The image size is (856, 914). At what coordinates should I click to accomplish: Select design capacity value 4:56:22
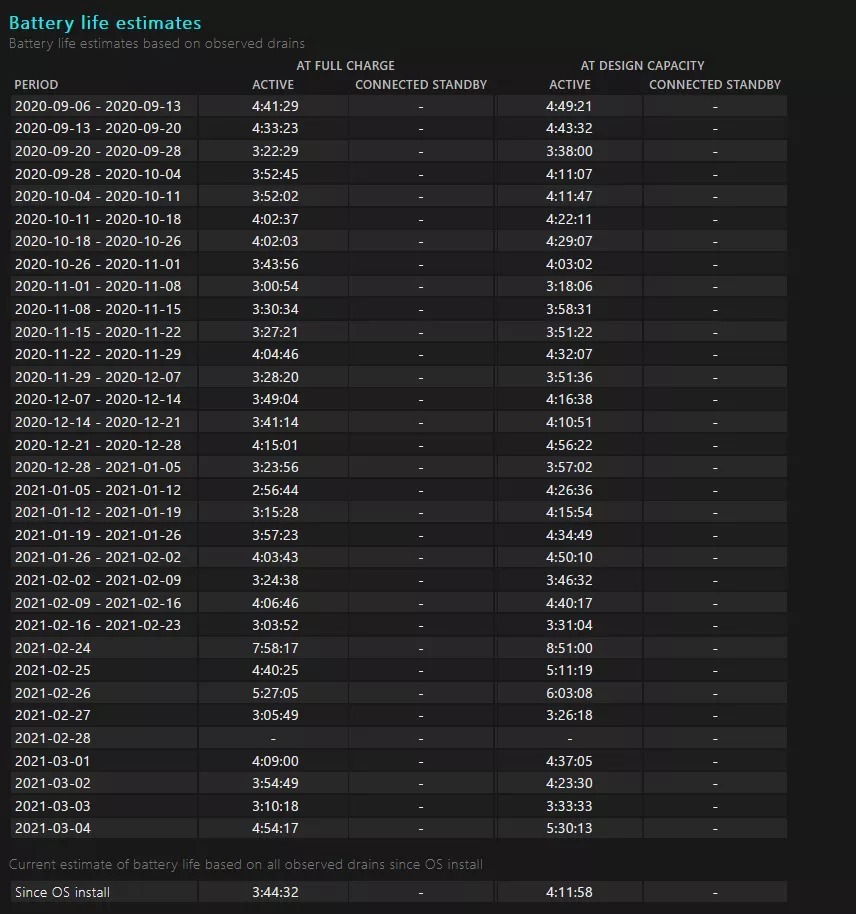point(569,445)
